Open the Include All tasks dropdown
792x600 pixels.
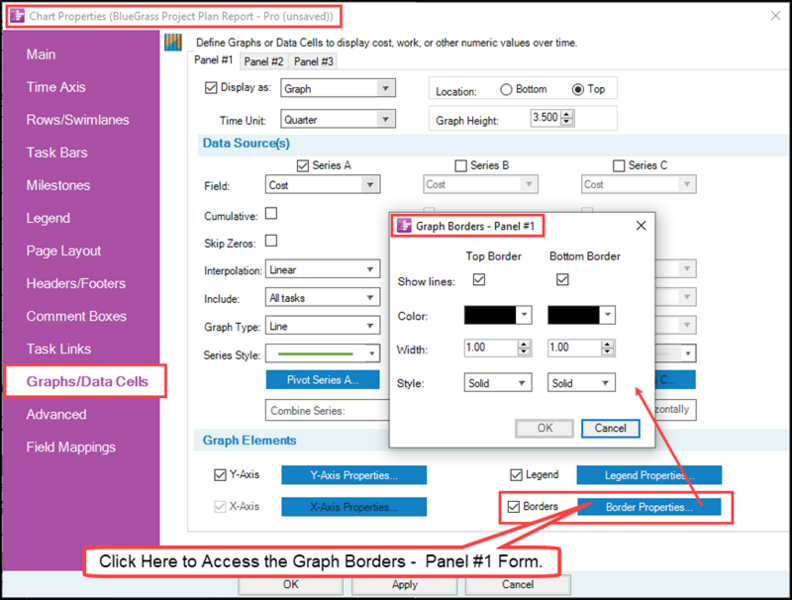tap(322, 298)
